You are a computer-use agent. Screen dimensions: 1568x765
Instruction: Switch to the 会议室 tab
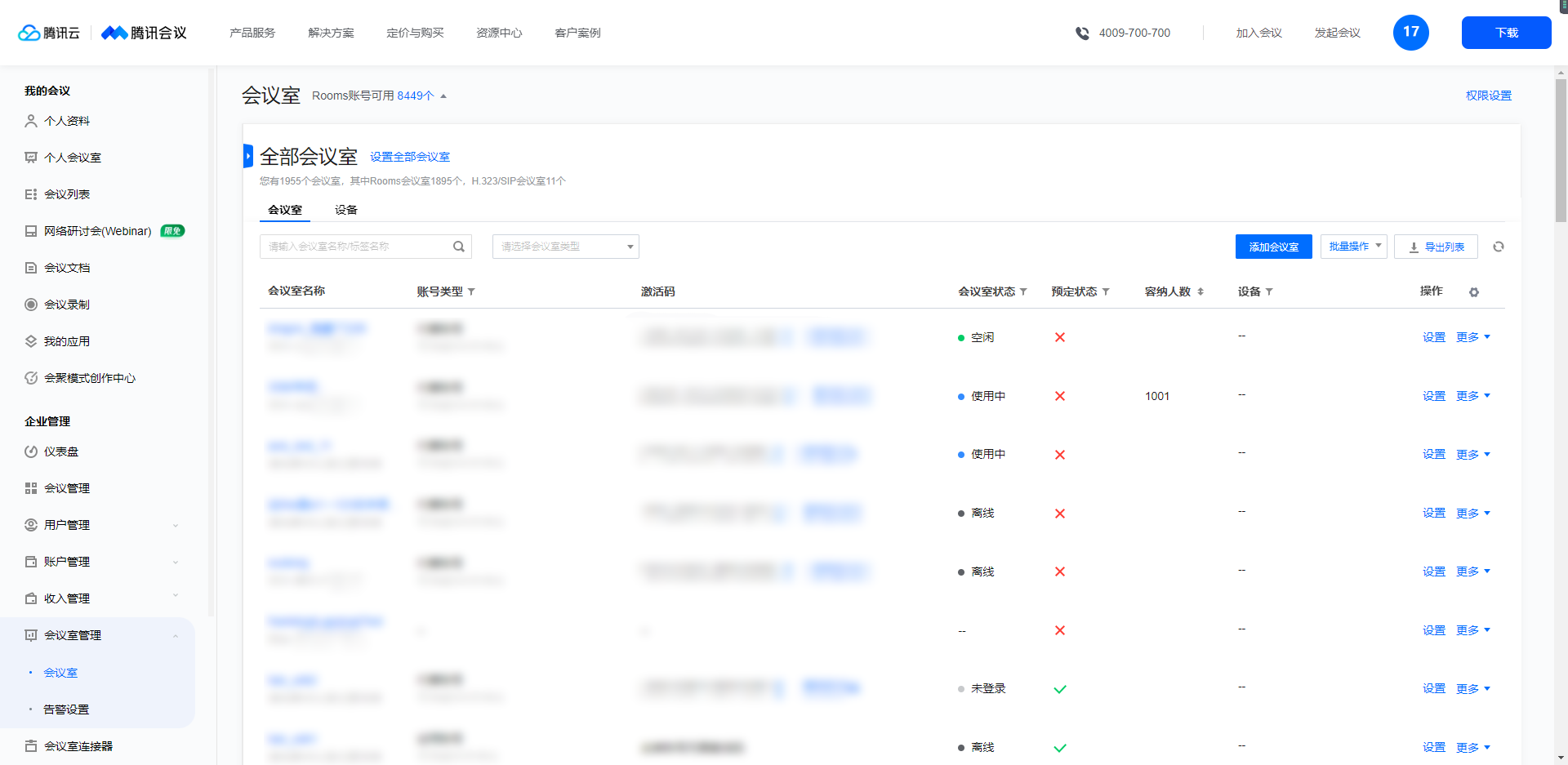pos(285,210)
